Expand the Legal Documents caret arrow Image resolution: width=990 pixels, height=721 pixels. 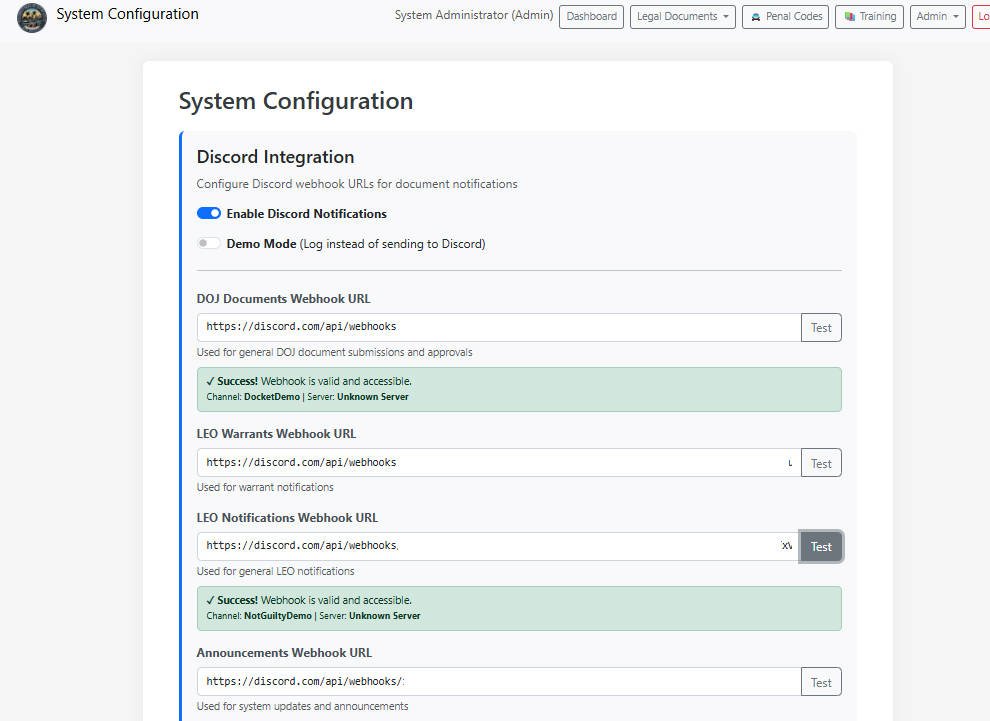click(725, 16)
